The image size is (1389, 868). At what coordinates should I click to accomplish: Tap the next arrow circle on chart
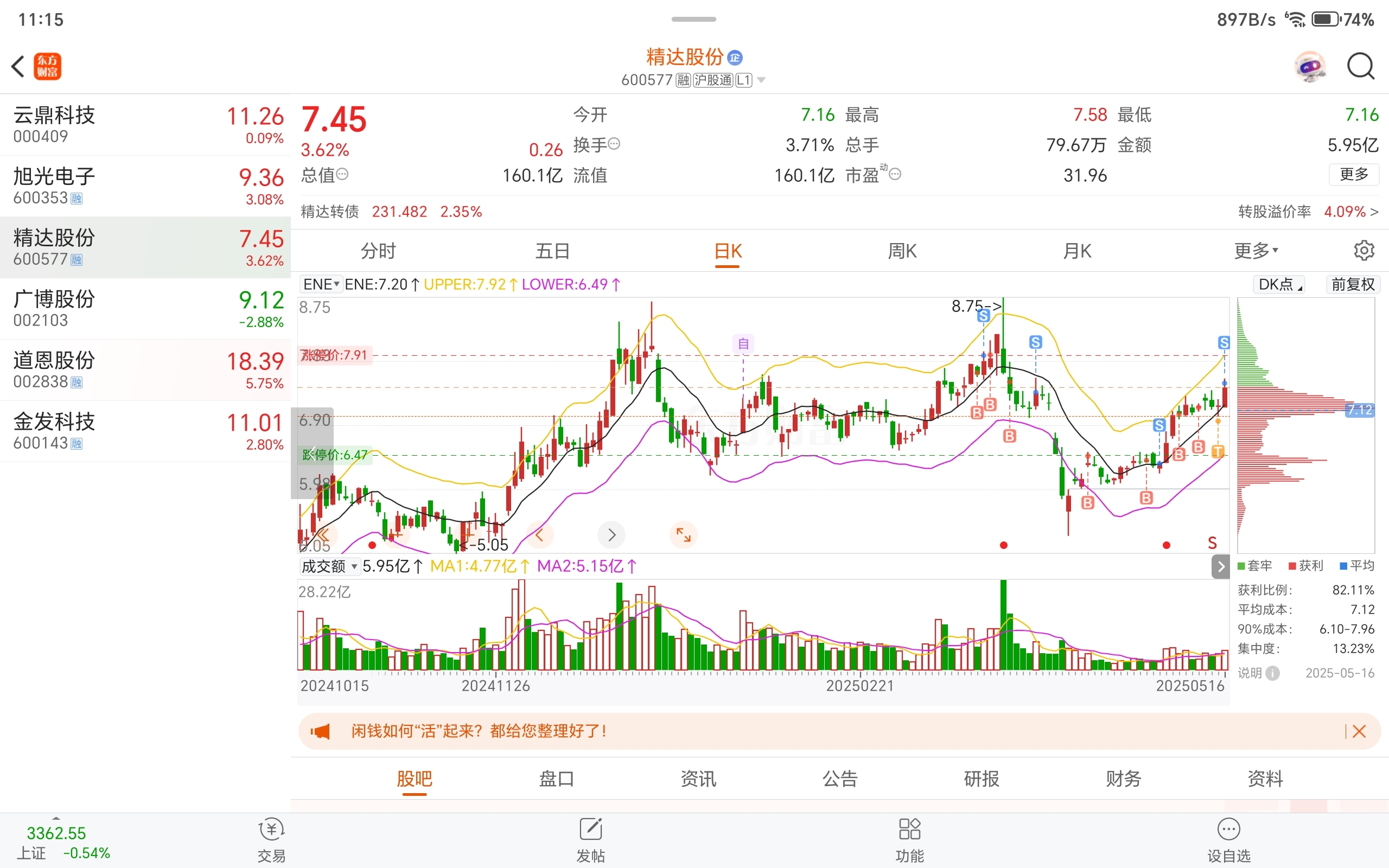611,535
